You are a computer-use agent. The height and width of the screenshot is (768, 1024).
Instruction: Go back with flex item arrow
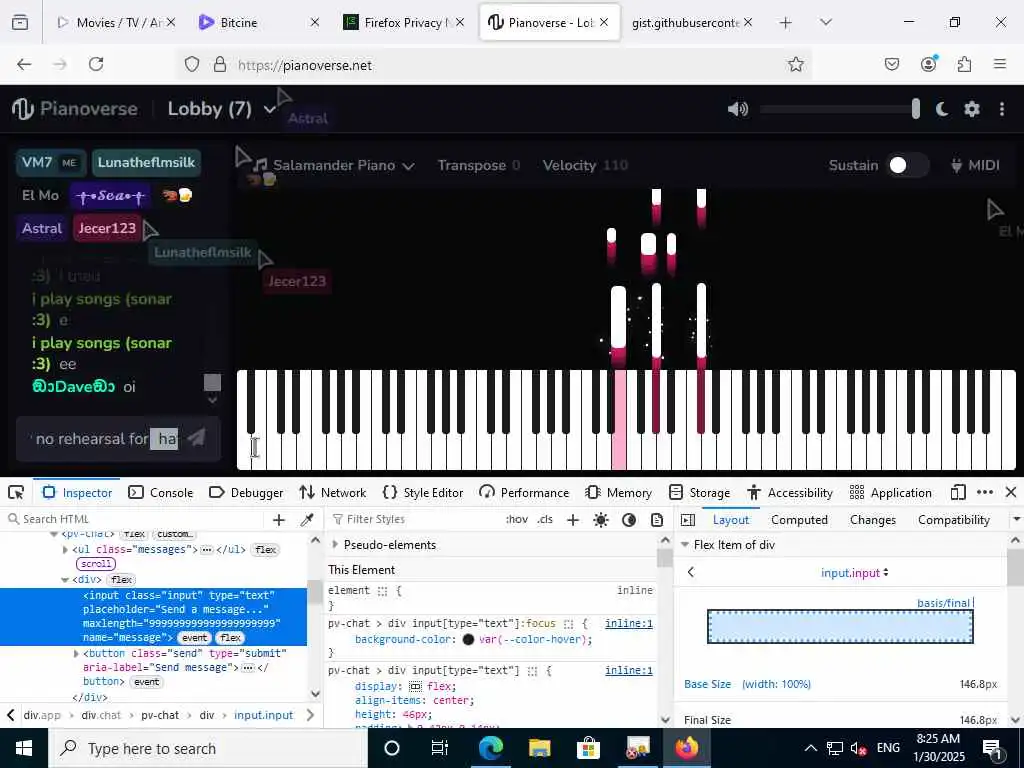[691, 572]
